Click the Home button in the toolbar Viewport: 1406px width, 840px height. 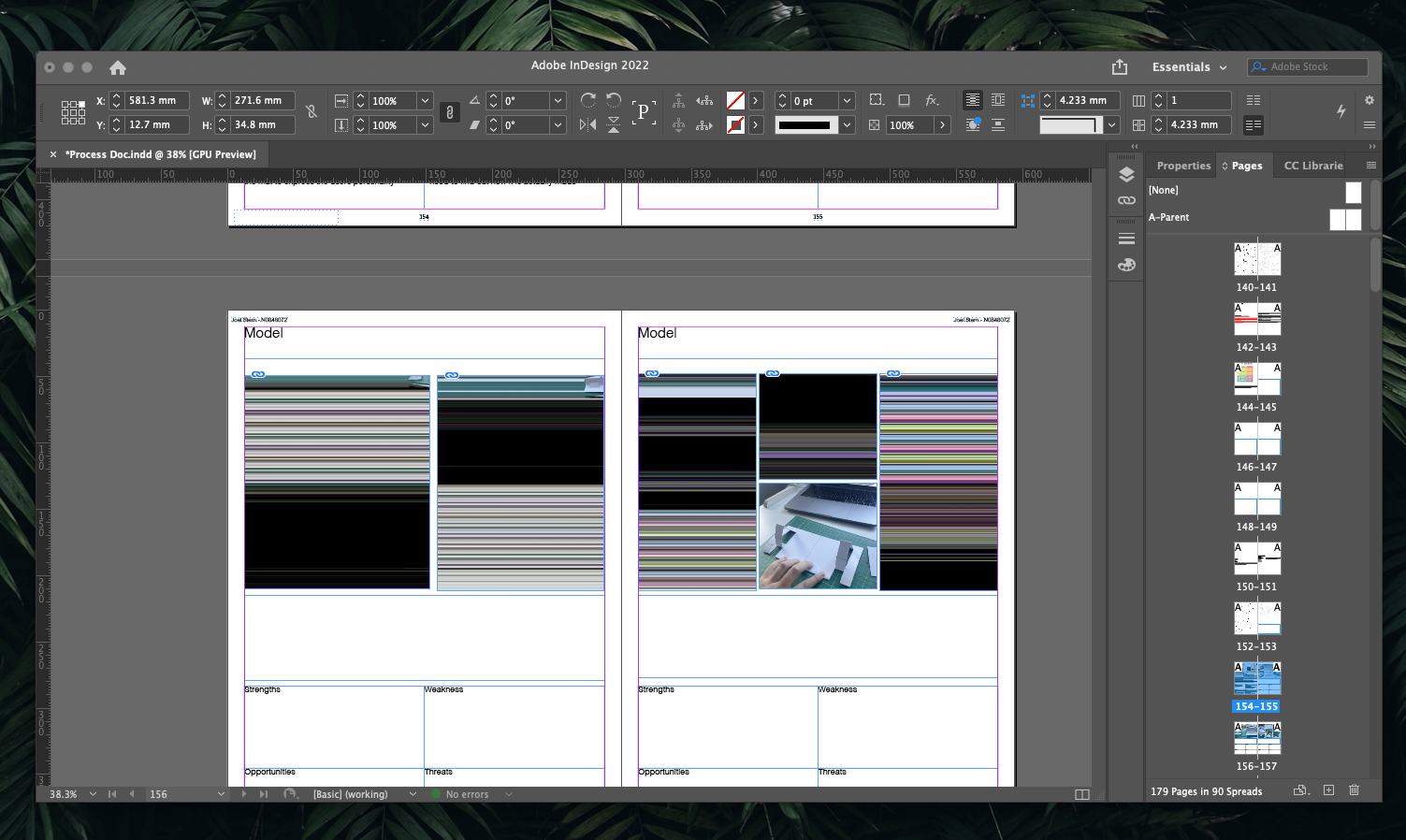[117, 67]
